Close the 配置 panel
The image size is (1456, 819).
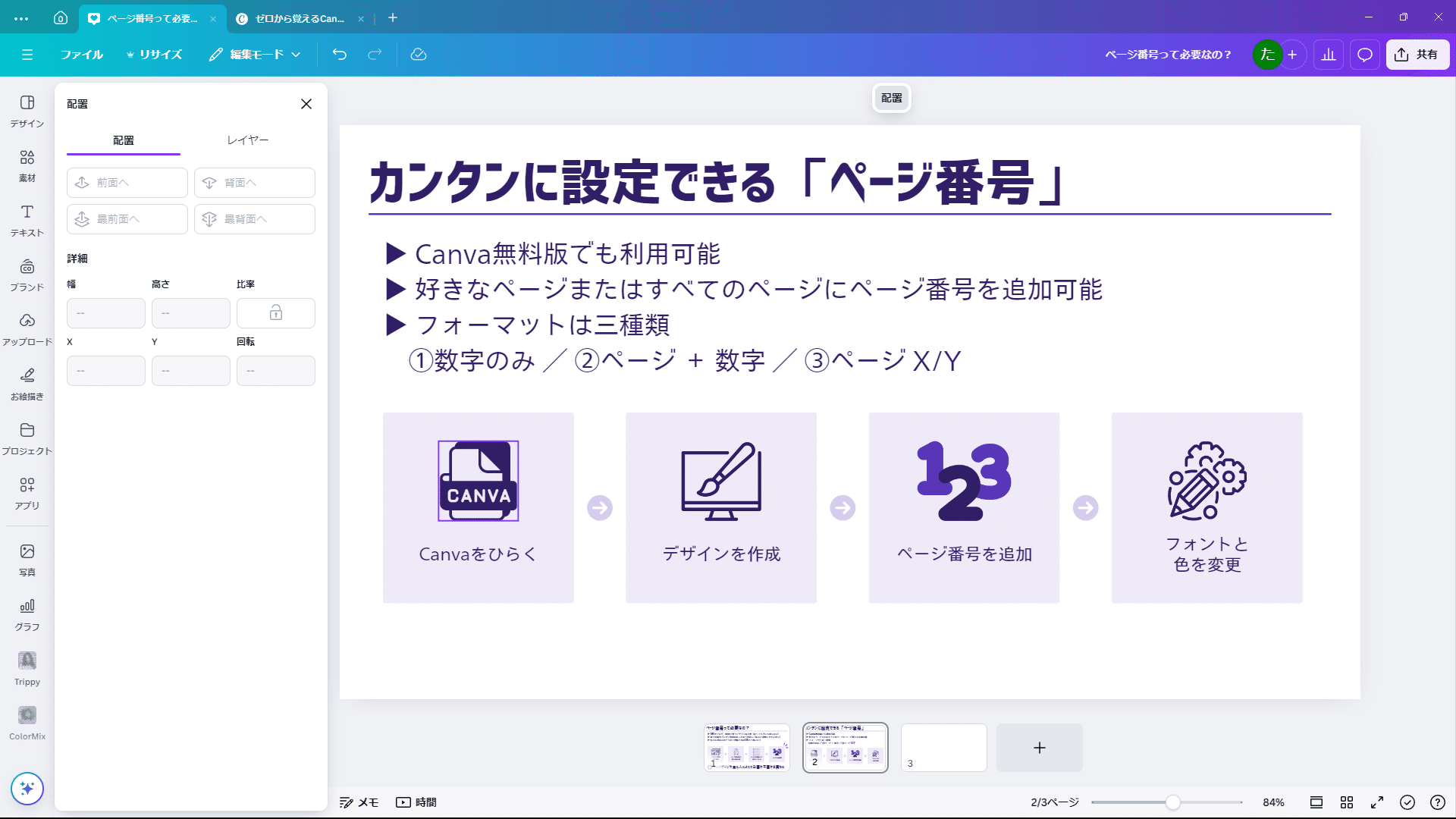[306, 104]
